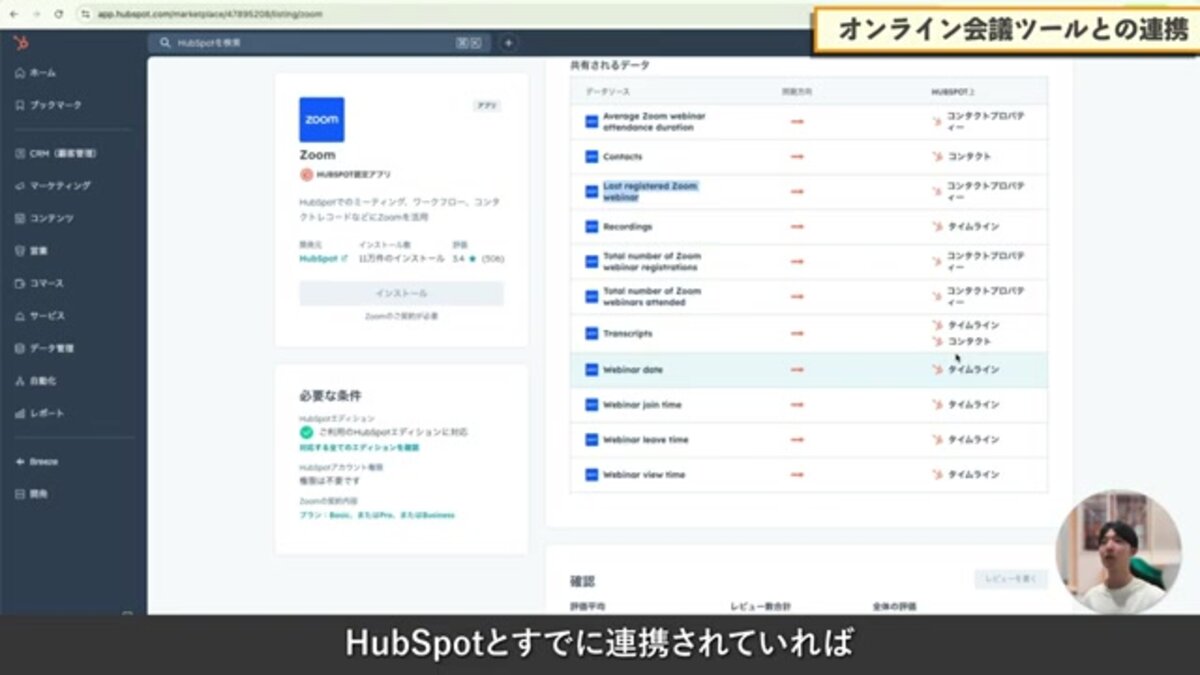Image resolution: width=1200 pixels, height=675 pixels.
Task: Expand the Marketing (マーケティング) sidebar menu
Action: point(59,186)
